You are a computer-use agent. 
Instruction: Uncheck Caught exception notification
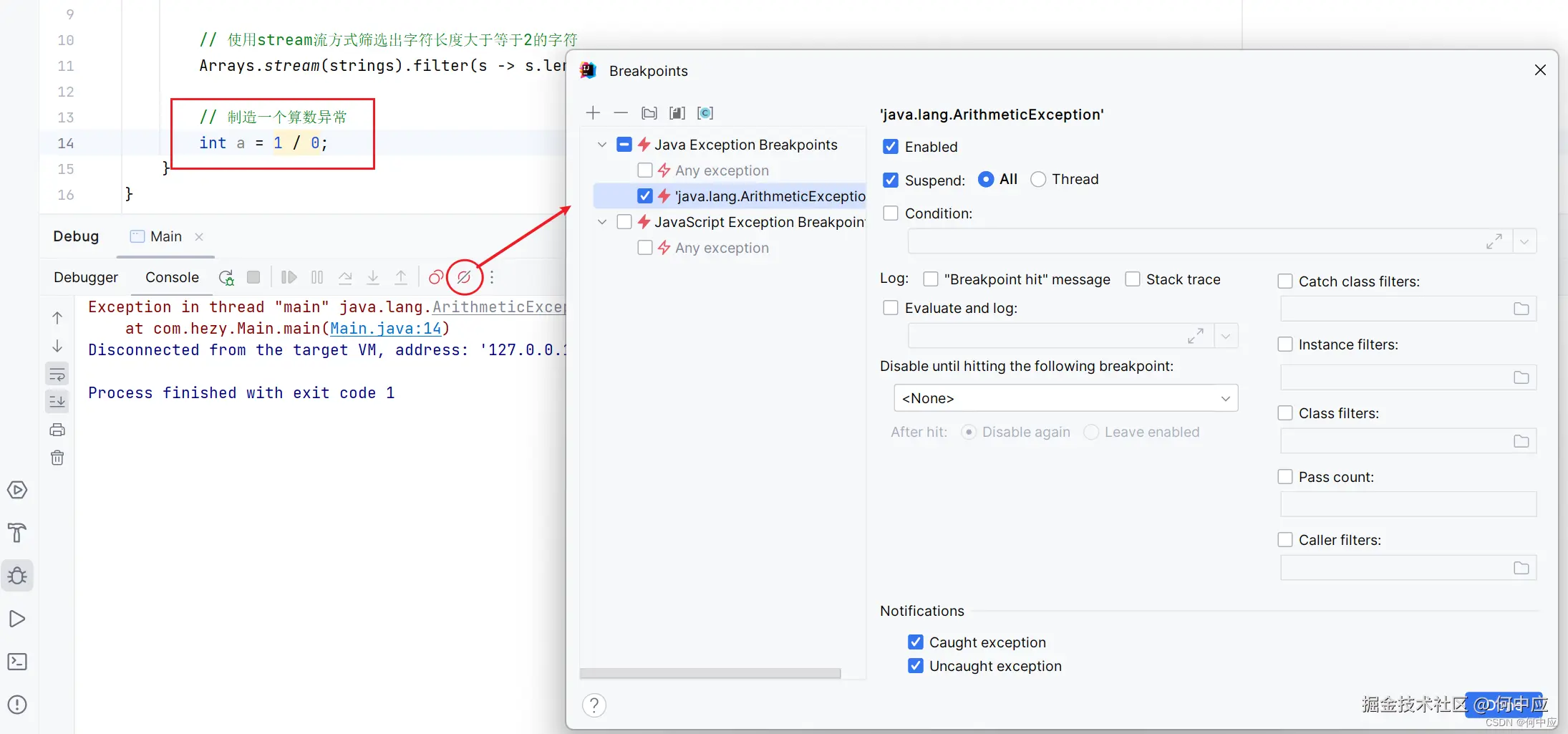tap(915, 642)
